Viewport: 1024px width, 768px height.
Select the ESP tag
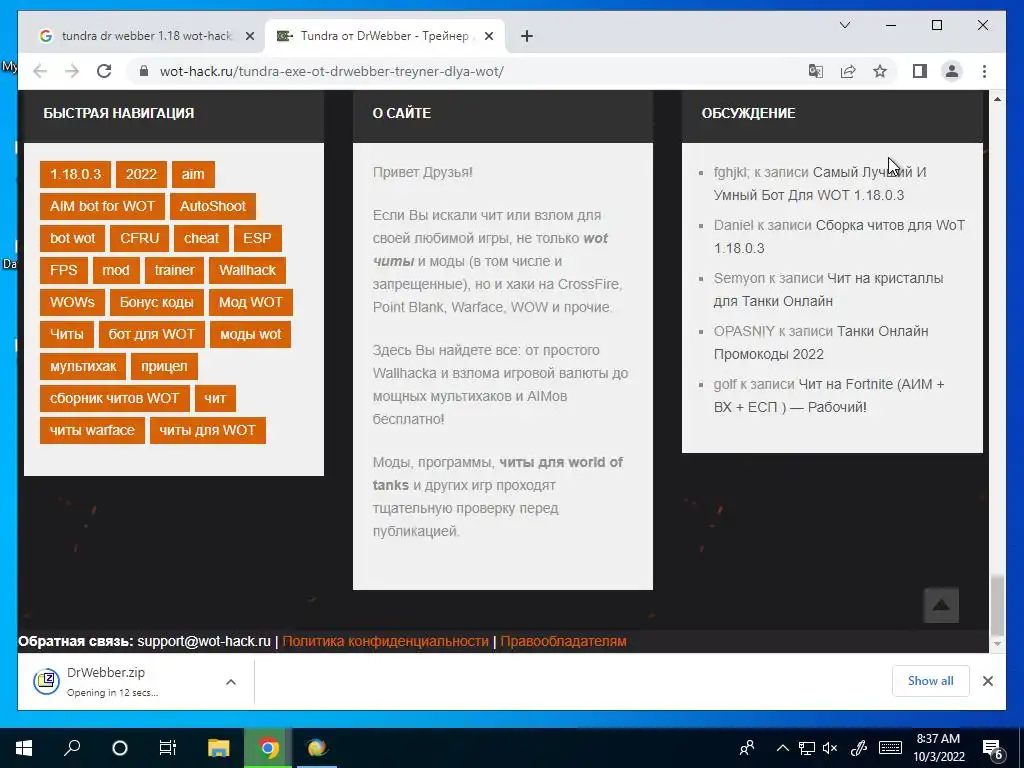[x=257, y=238]
